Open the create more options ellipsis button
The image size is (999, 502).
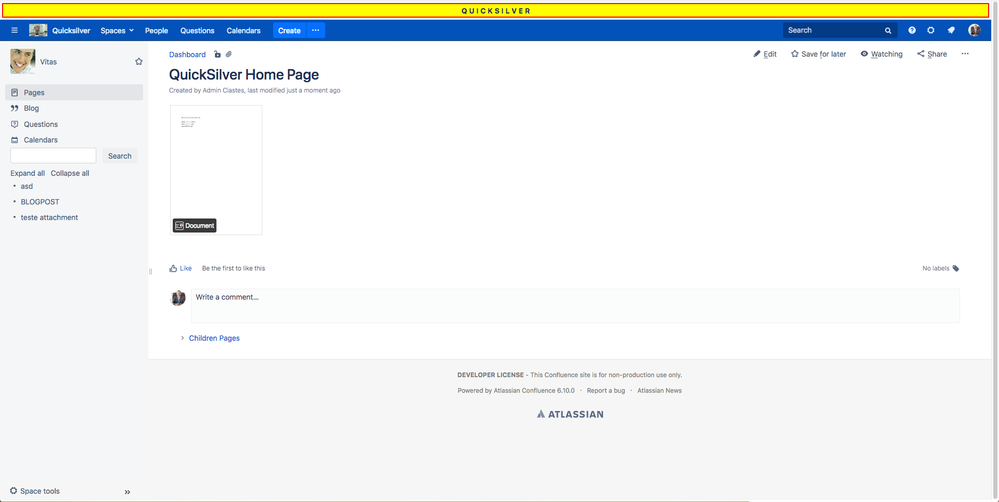pyautogui.click(x=315, y=31)
